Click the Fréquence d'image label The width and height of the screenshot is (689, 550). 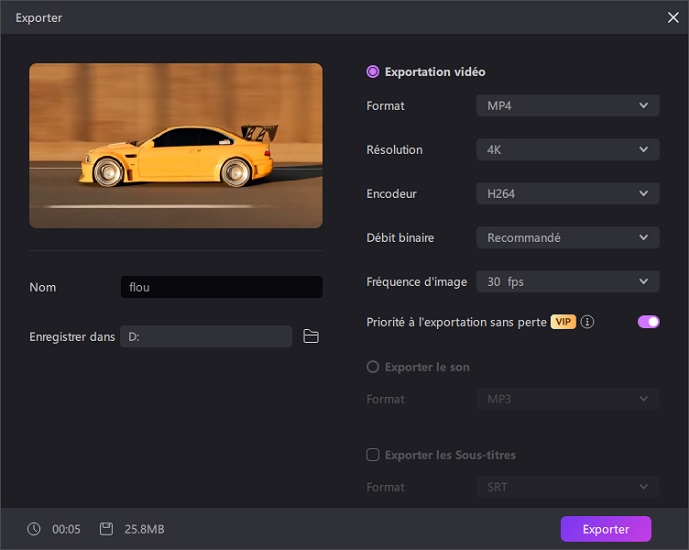click(417, 282)
